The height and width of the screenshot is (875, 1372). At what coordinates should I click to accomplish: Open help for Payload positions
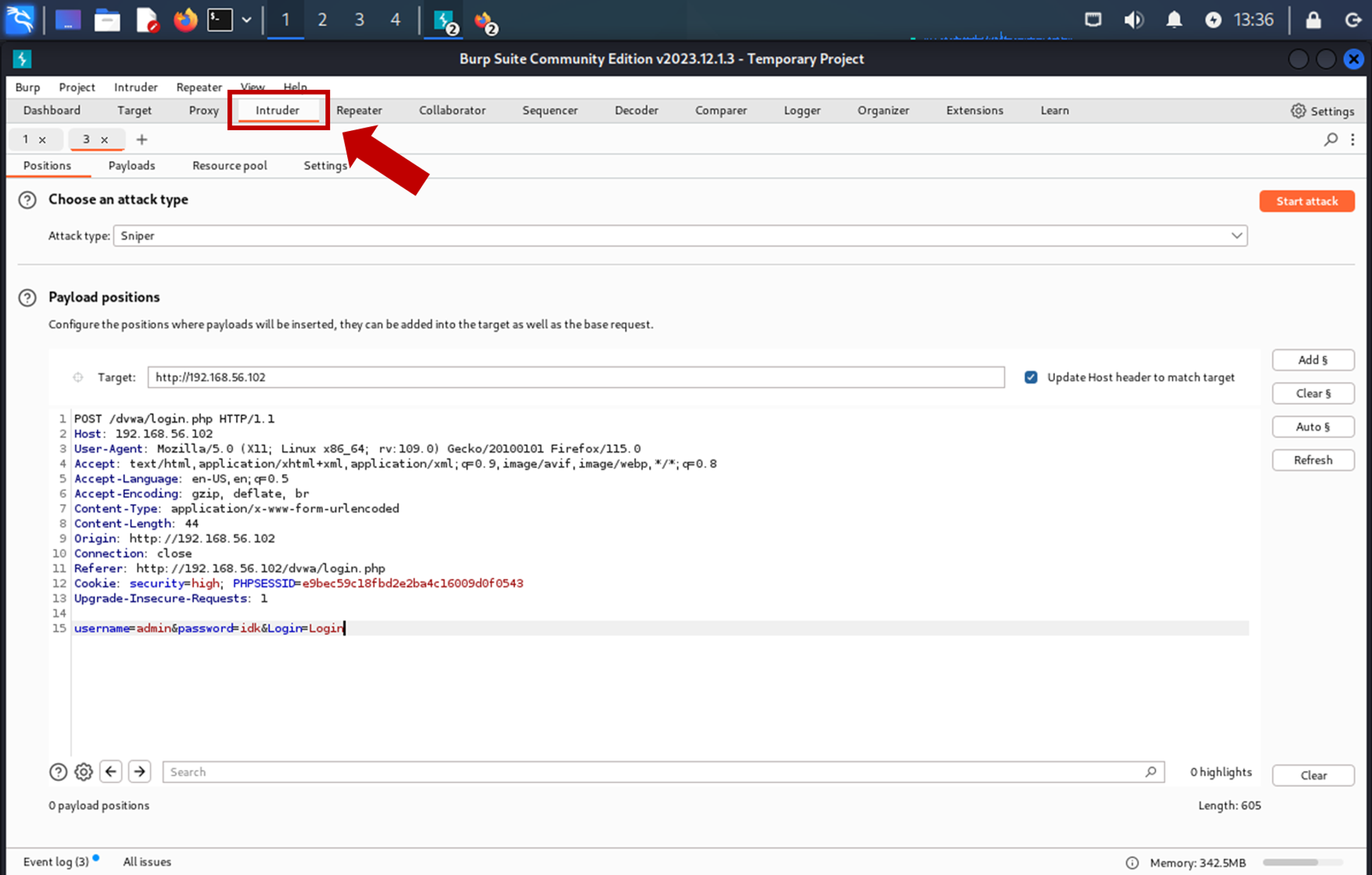tap(27, 298)
